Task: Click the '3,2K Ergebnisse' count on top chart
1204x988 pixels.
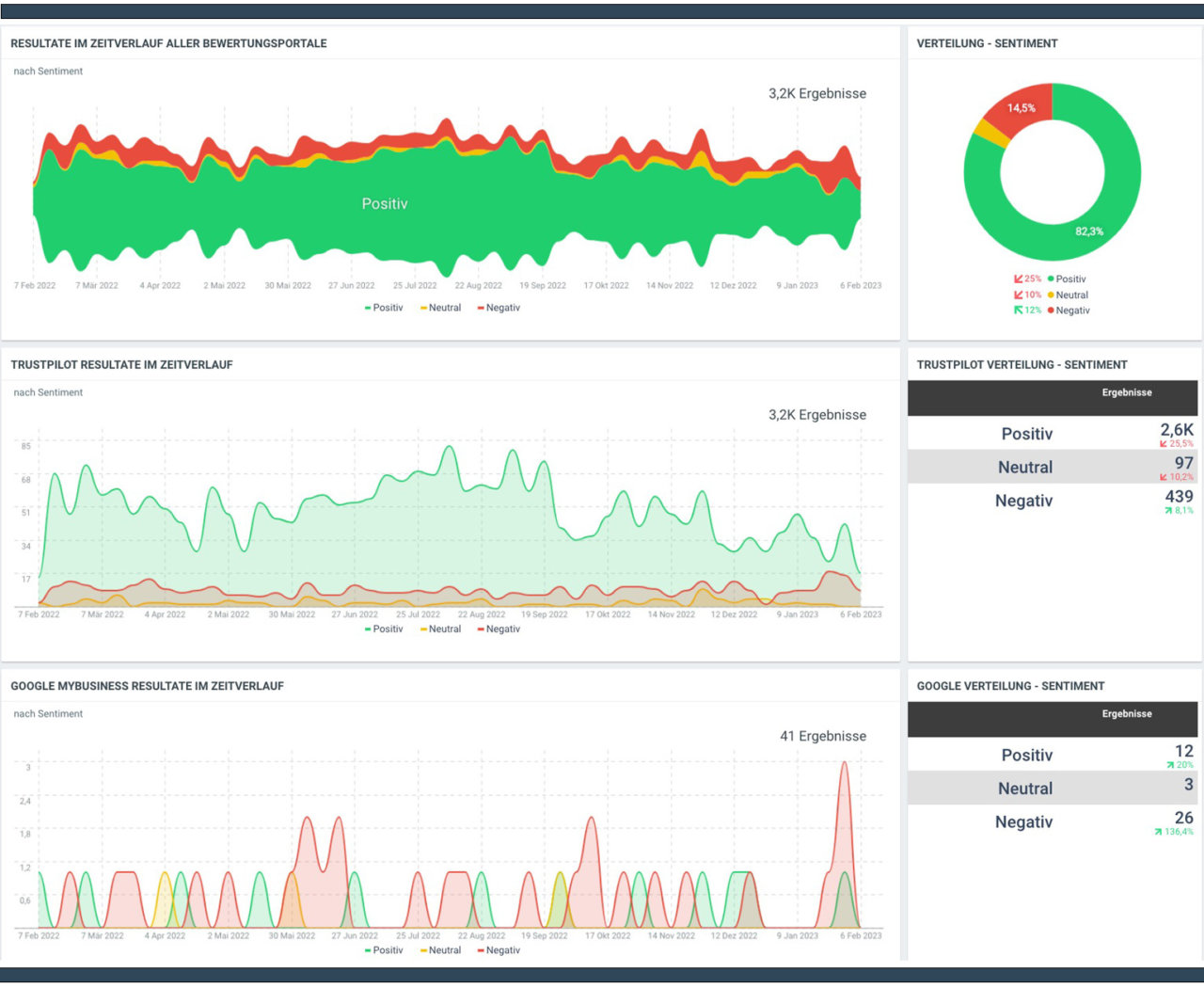Action: (817, 93)
